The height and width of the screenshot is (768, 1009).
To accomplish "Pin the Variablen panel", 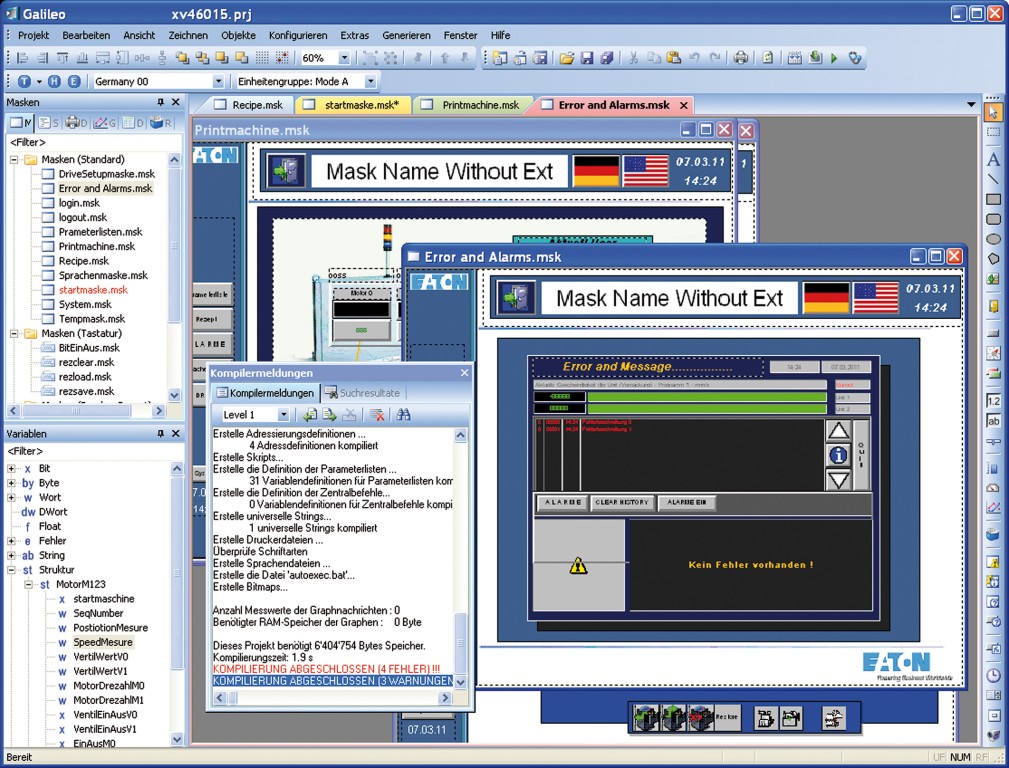I will (161, 434).
